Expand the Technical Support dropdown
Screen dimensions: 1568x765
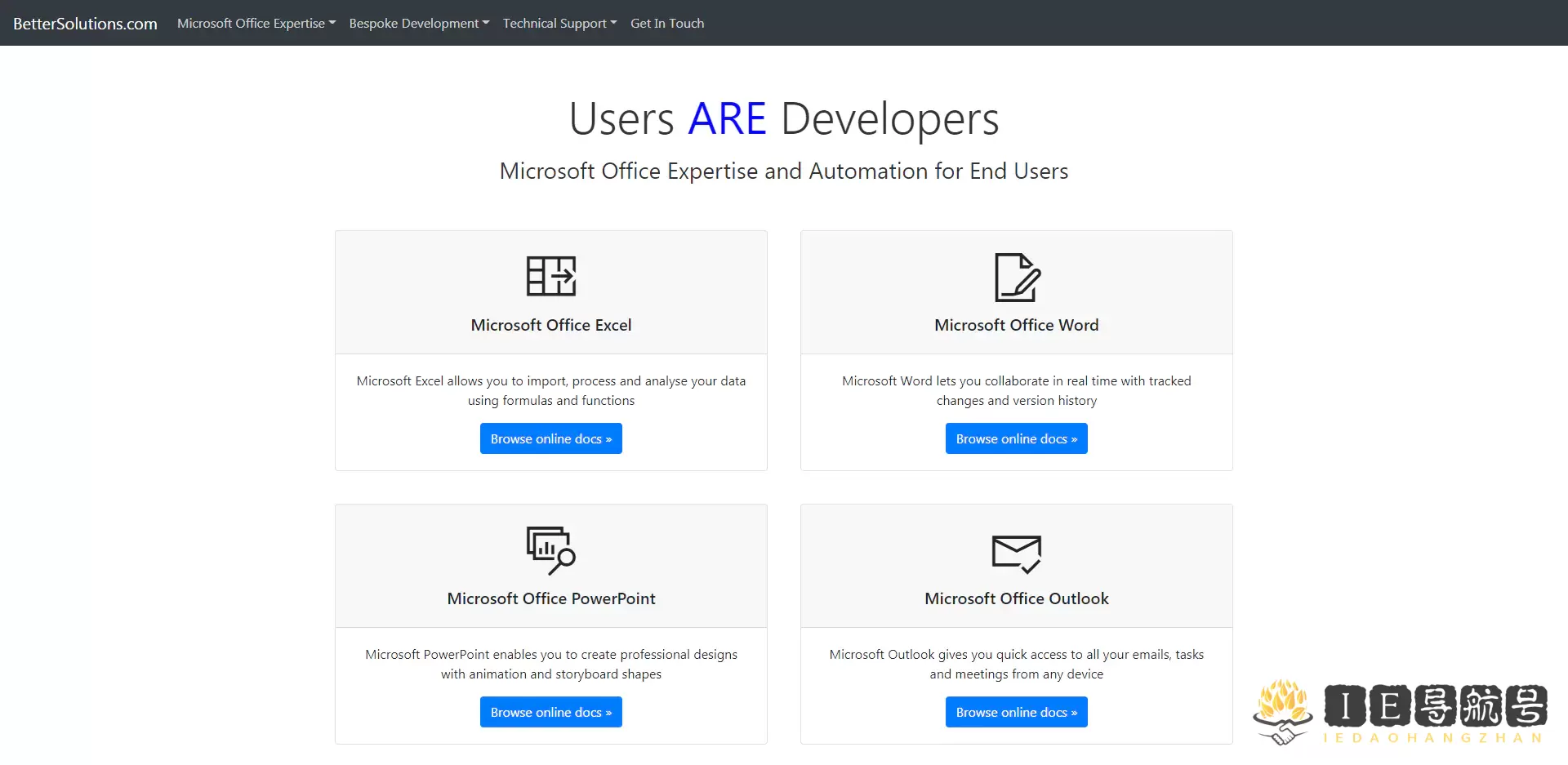(x=559, y=23)
